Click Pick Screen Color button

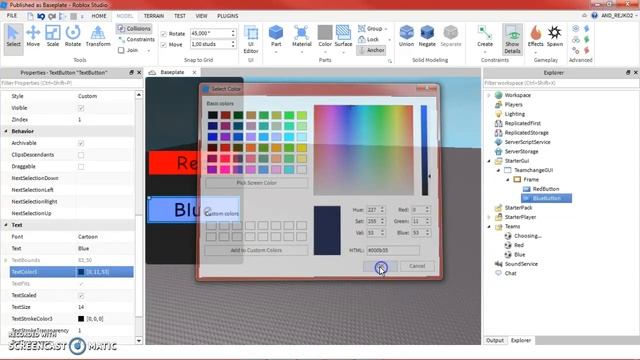[x=256, y=183]
